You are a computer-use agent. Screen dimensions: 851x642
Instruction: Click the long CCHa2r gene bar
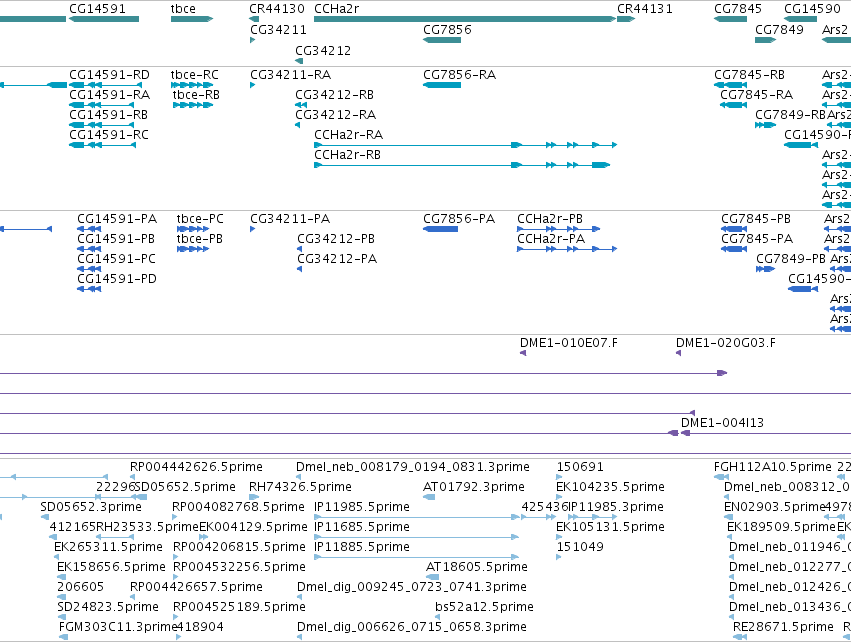coord(465,19)
